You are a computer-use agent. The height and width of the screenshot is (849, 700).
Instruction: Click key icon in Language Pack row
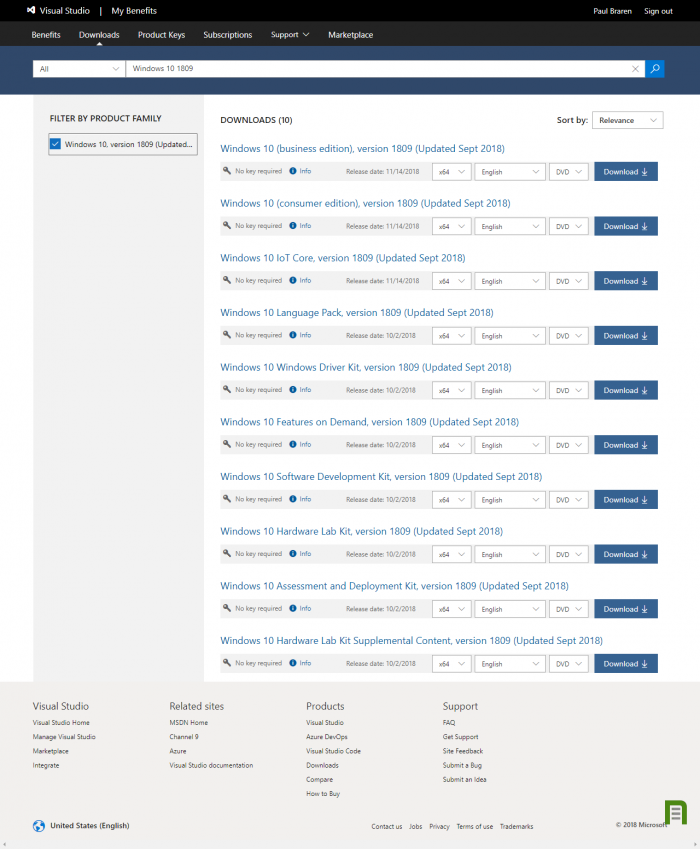coord(227,335)
